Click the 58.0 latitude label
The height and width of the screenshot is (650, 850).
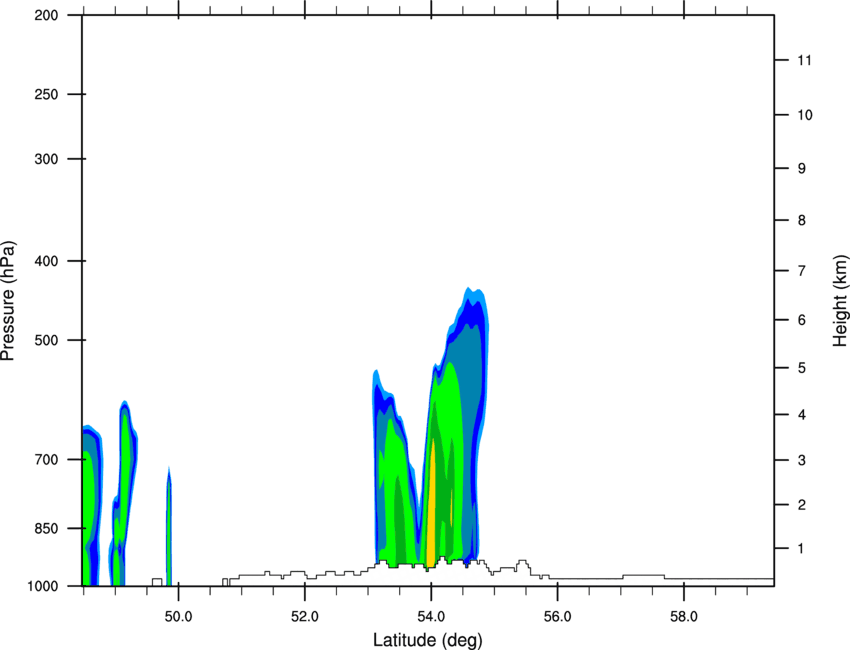pos(684,617)
